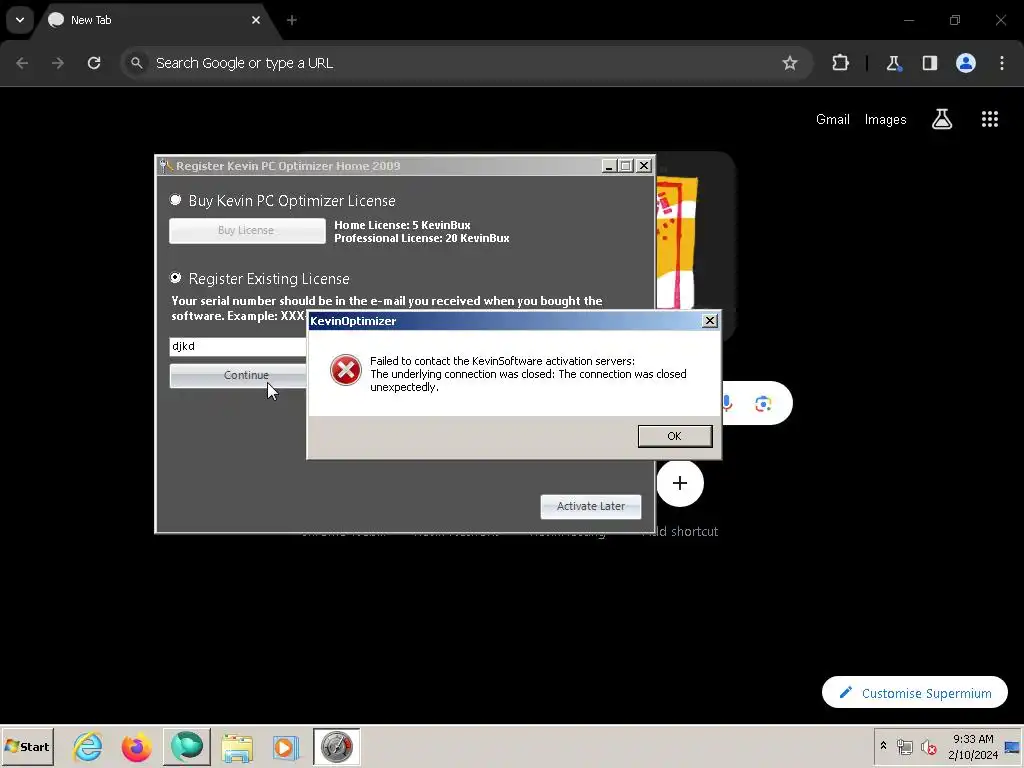1024x768 pixels.
Task: Focus the serial number field containing djkd
Action: coord(238,346)
